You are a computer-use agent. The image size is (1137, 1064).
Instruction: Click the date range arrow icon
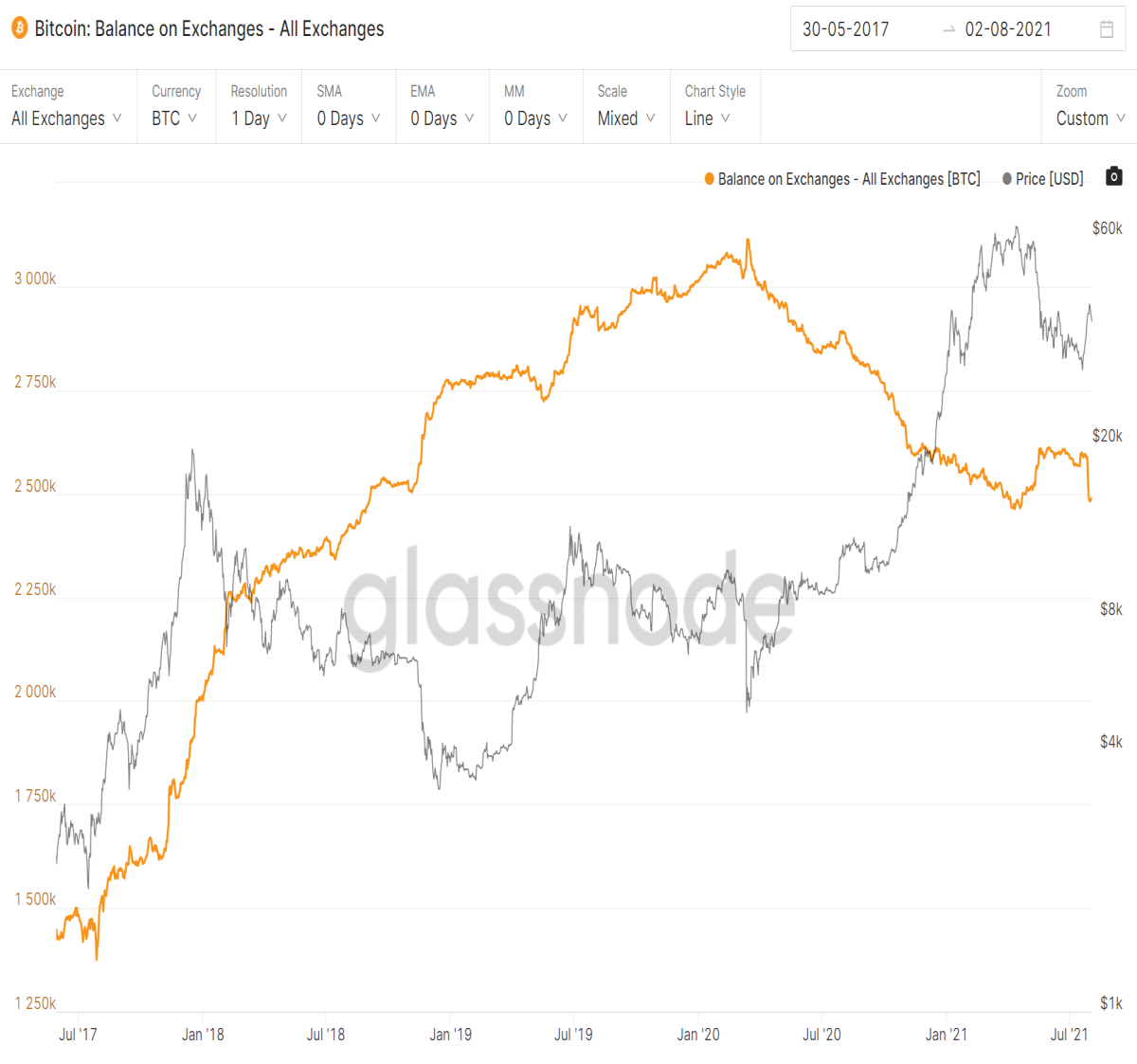click(948, 29)
